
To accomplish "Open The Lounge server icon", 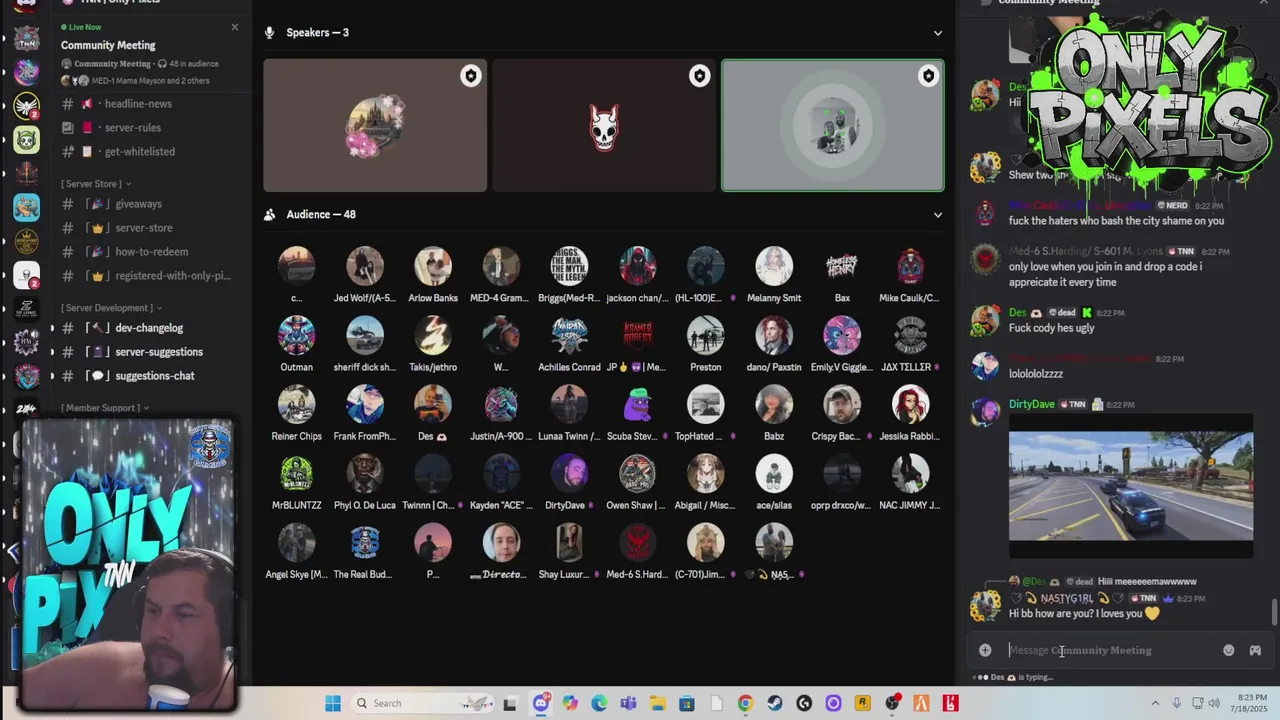I will click(27, 308).
